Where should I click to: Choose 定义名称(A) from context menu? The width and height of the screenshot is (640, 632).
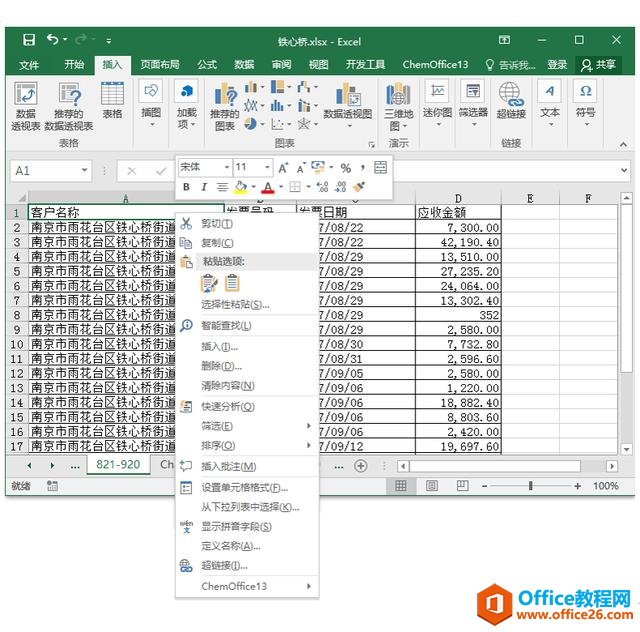[247, 546]
